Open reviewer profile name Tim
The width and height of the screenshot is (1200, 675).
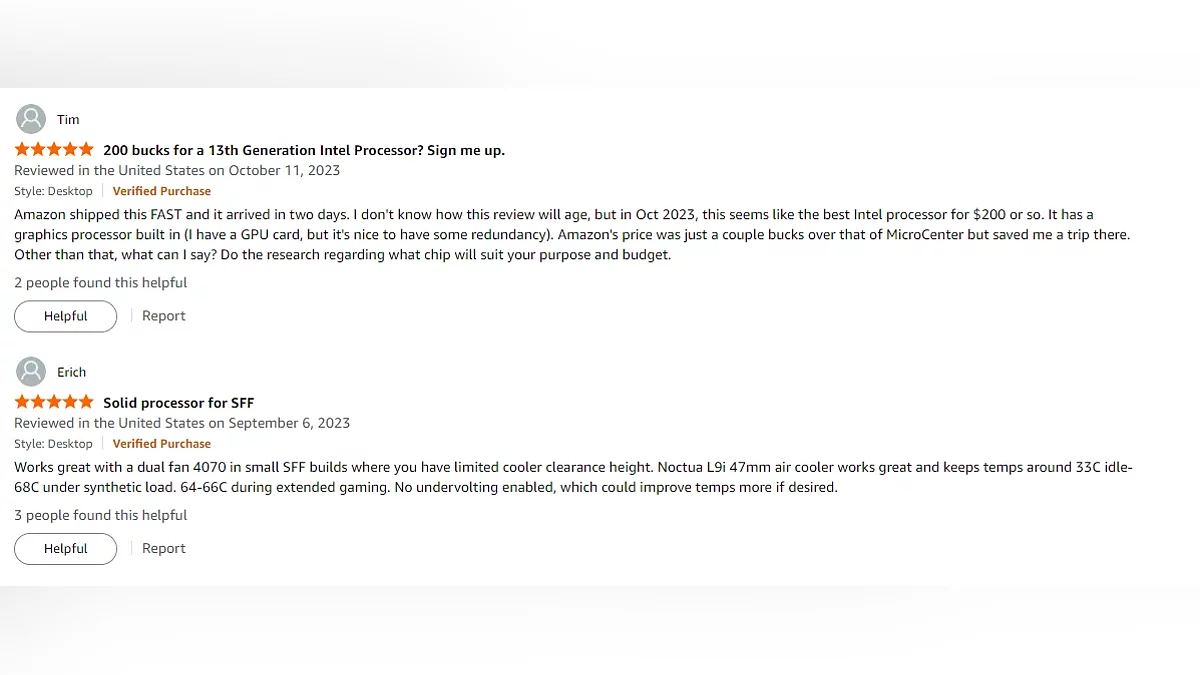pos(68,120)
